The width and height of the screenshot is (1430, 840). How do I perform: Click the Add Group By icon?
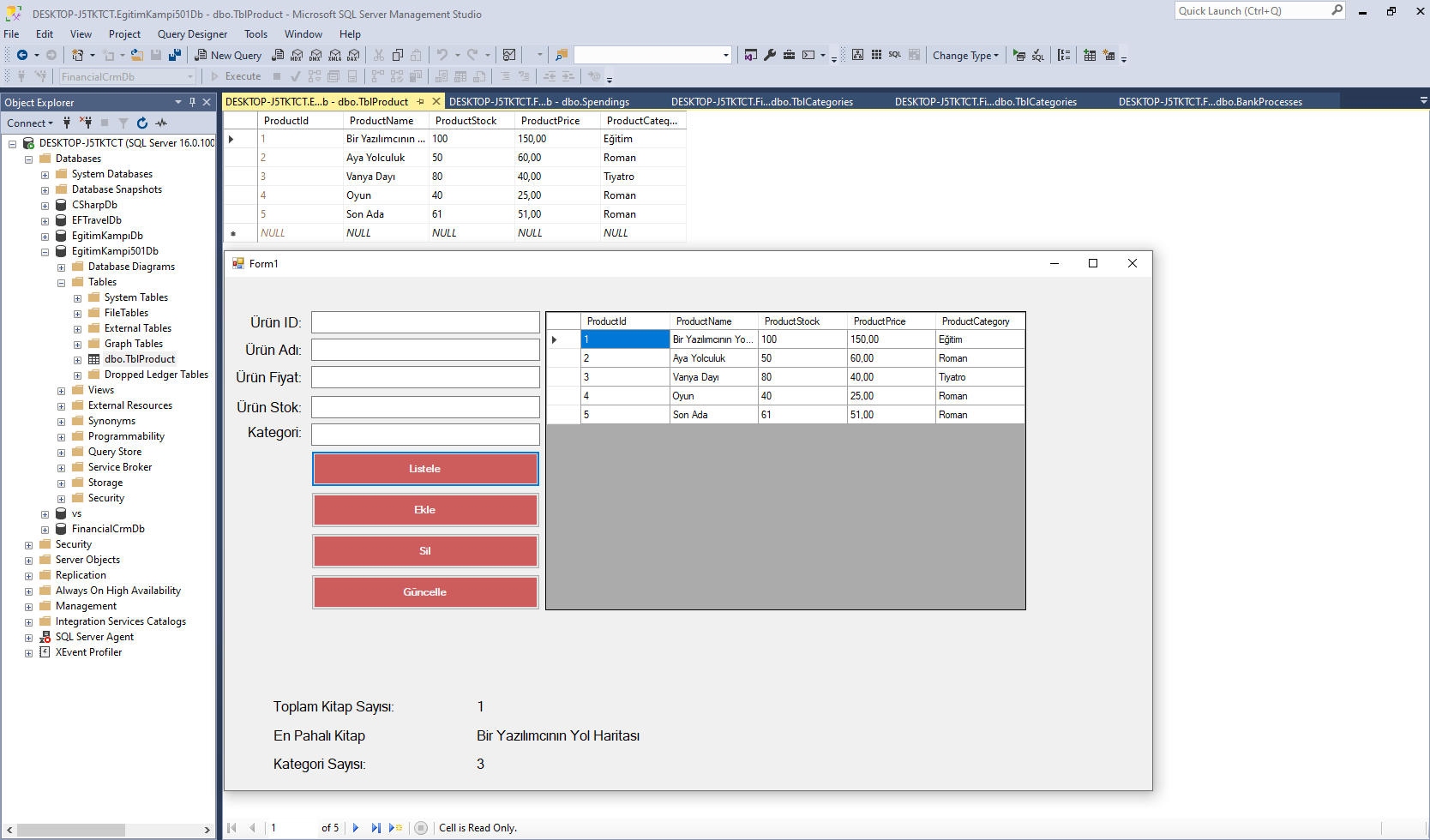tap(1064, 55)
